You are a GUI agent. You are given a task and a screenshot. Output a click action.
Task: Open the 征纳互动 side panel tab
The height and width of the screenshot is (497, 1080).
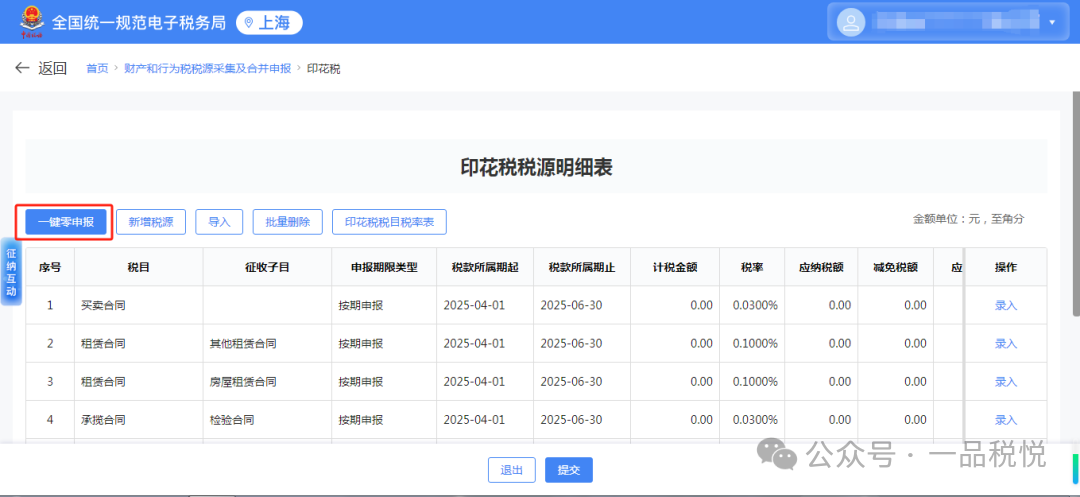point(11,273)
